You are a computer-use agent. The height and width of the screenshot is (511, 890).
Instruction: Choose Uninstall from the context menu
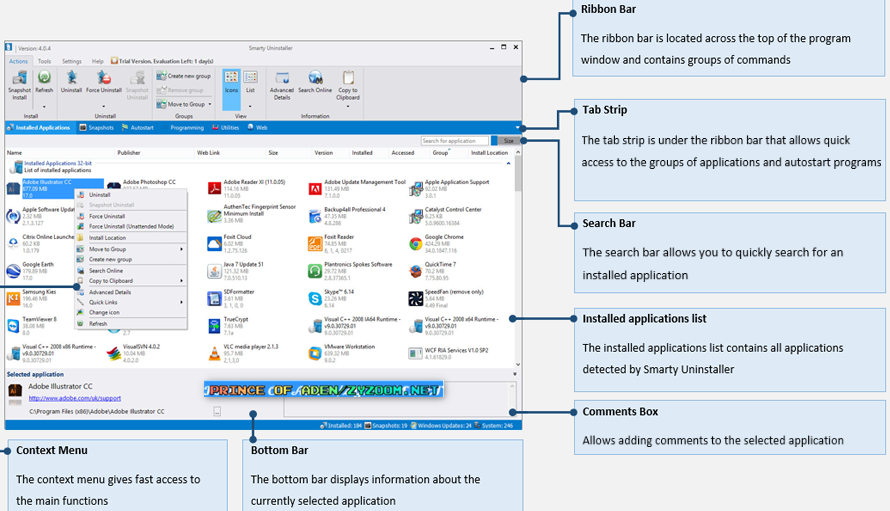[x=131, y=195]
